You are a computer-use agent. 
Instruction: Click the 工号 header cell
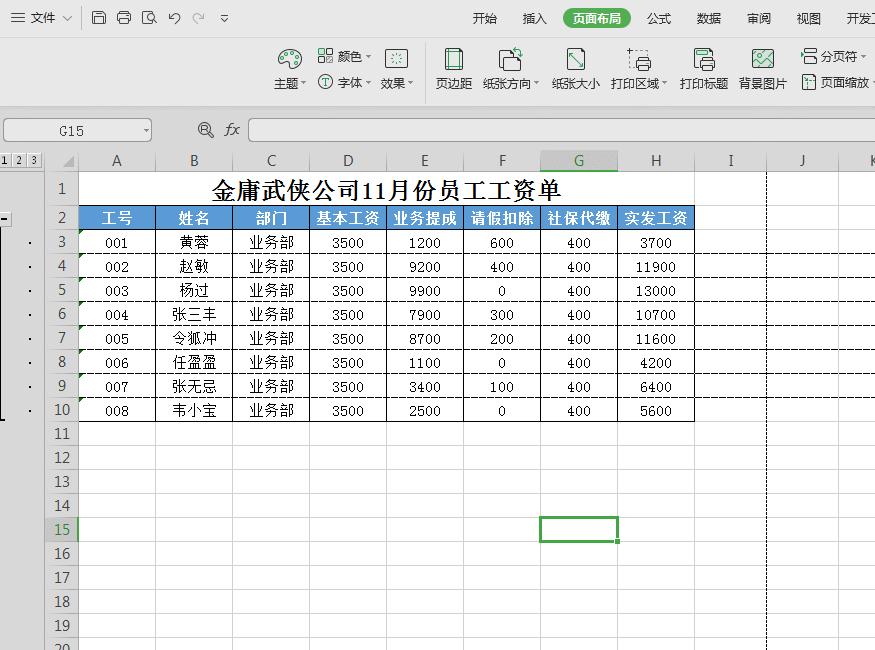click(117, 218)
